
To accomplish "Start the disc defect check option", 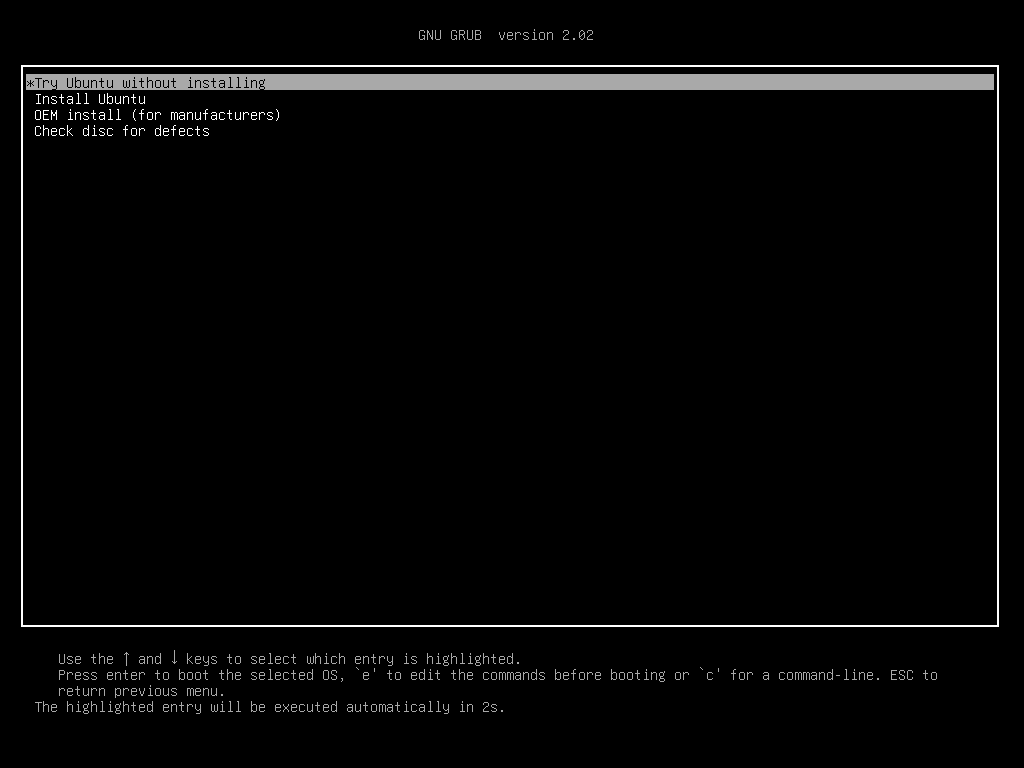I will pos(122,131).
